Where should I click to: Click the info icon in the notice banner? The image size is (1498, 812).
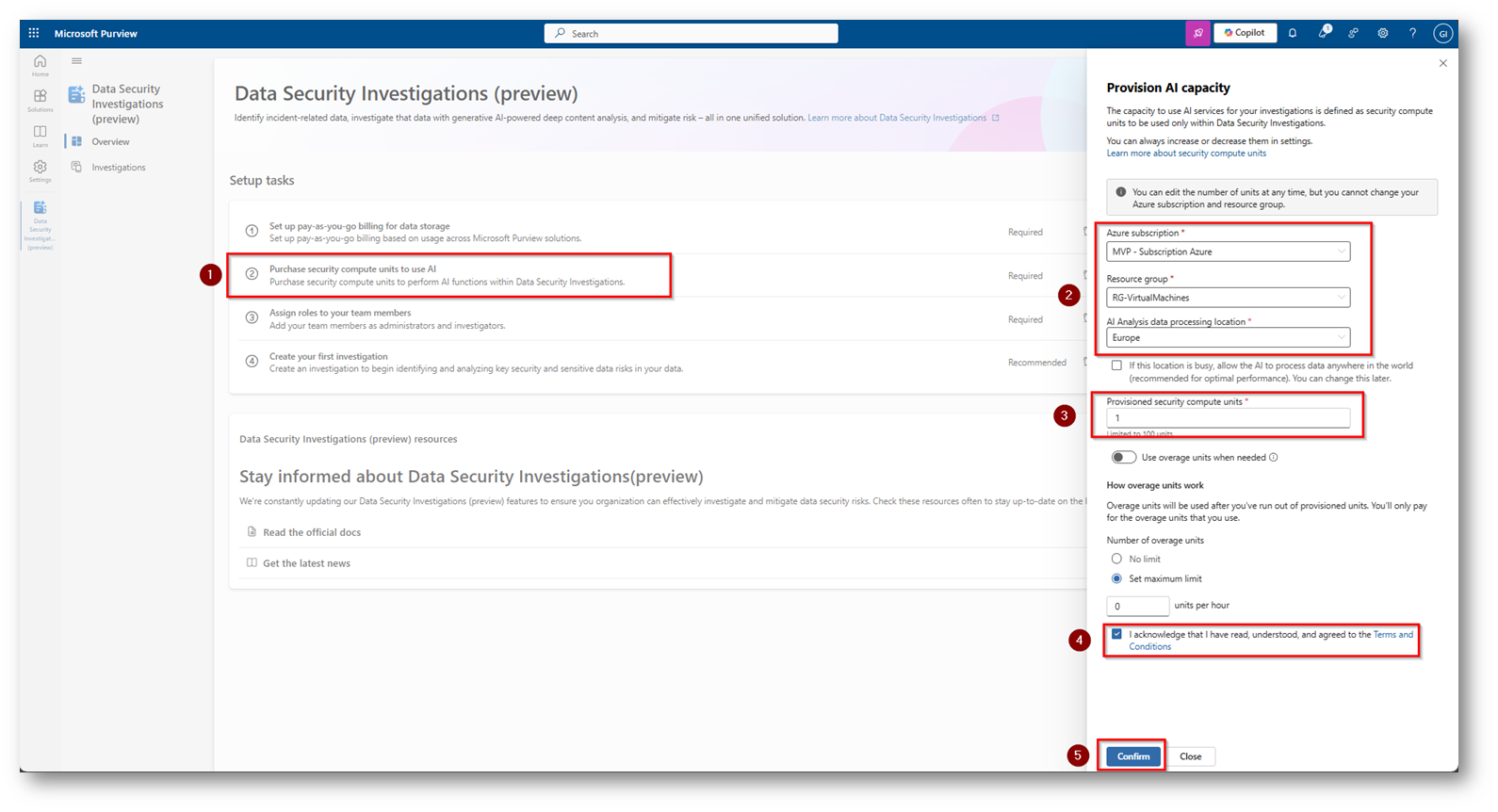[x=1120, y=192]
